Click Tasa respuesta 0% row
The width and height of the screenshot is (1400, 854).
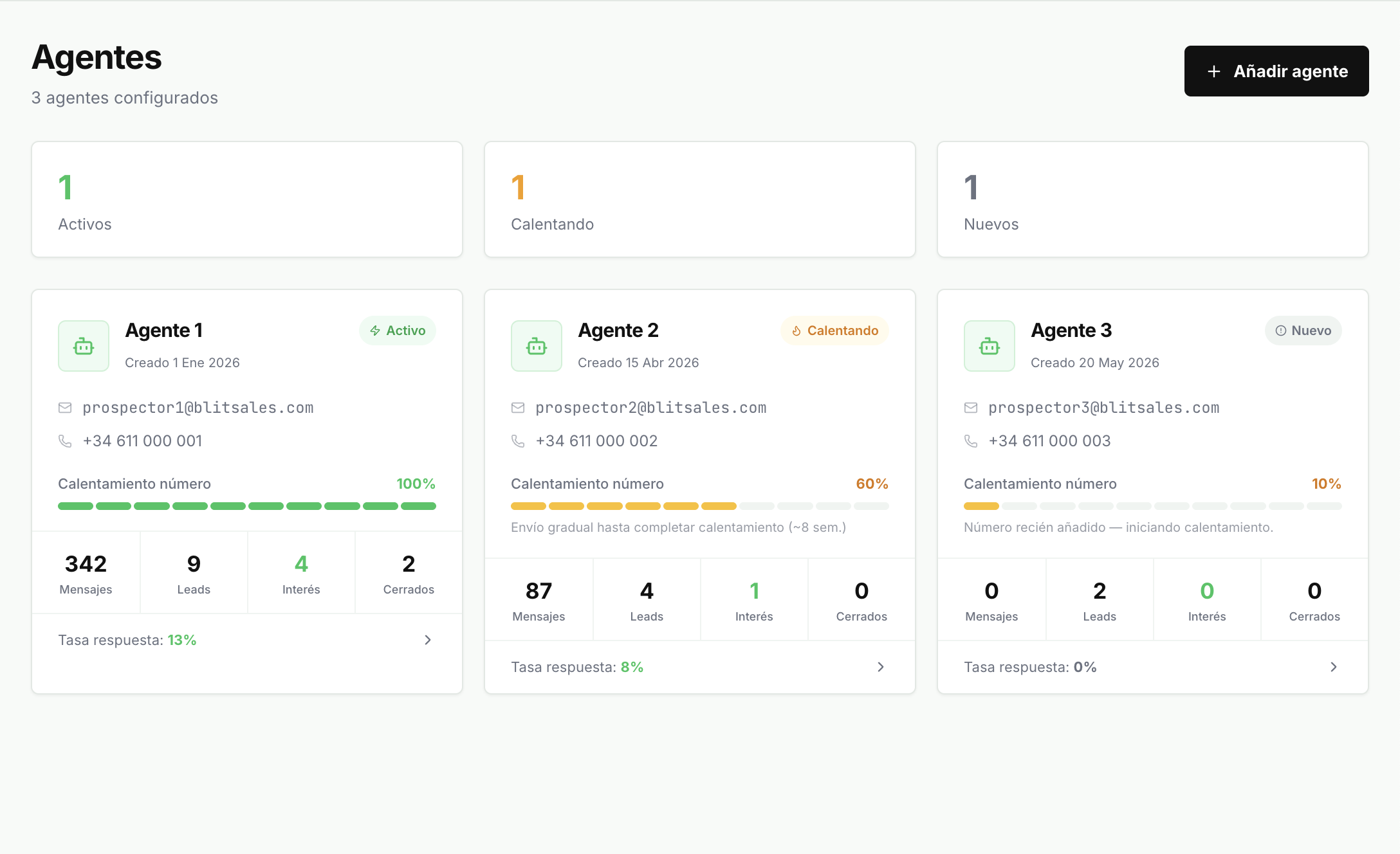coord(1153,667)
